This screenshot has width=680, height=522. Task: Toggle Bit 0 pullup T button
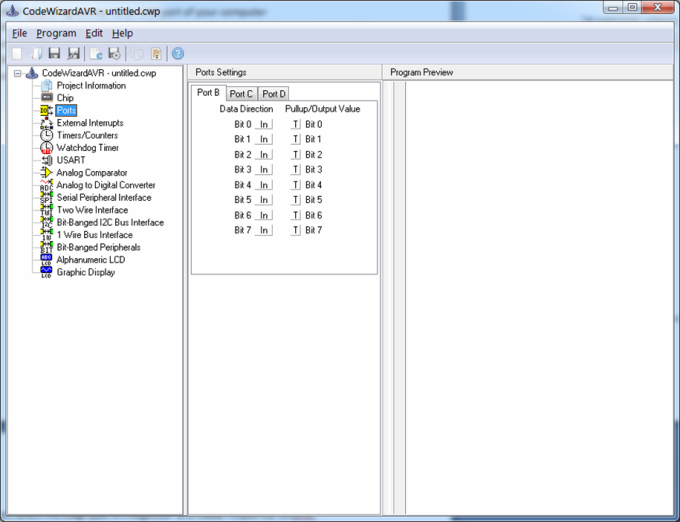coord(295,124)
